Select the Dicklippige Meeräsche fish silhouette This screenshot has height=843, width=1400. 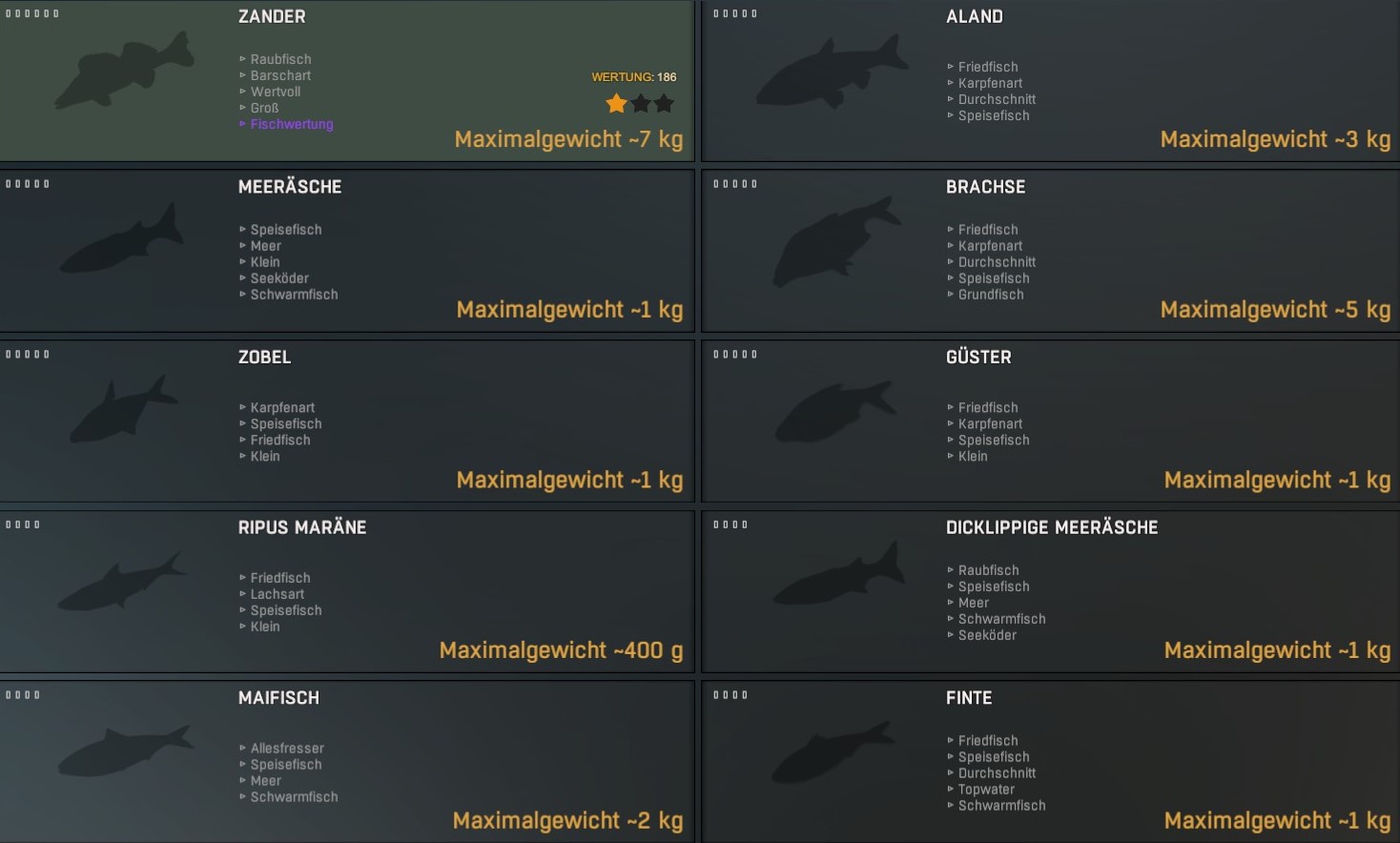tap(835, 577)
